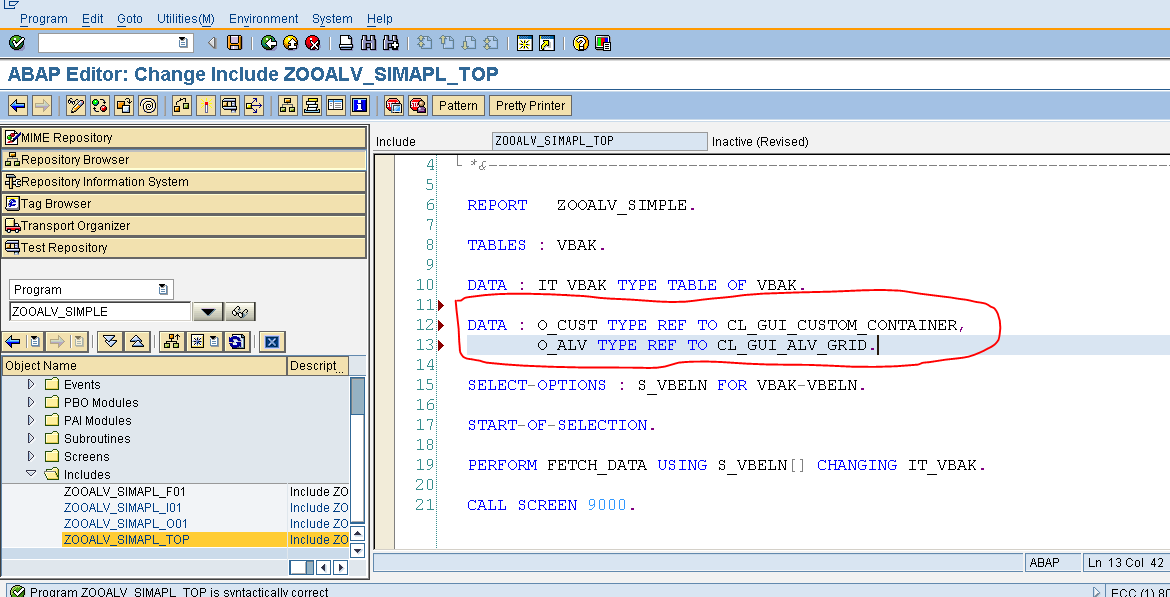The image size is (1170, 597).
Task: Refresh the object list with refresh icon
Action: [x=237, y=343]
